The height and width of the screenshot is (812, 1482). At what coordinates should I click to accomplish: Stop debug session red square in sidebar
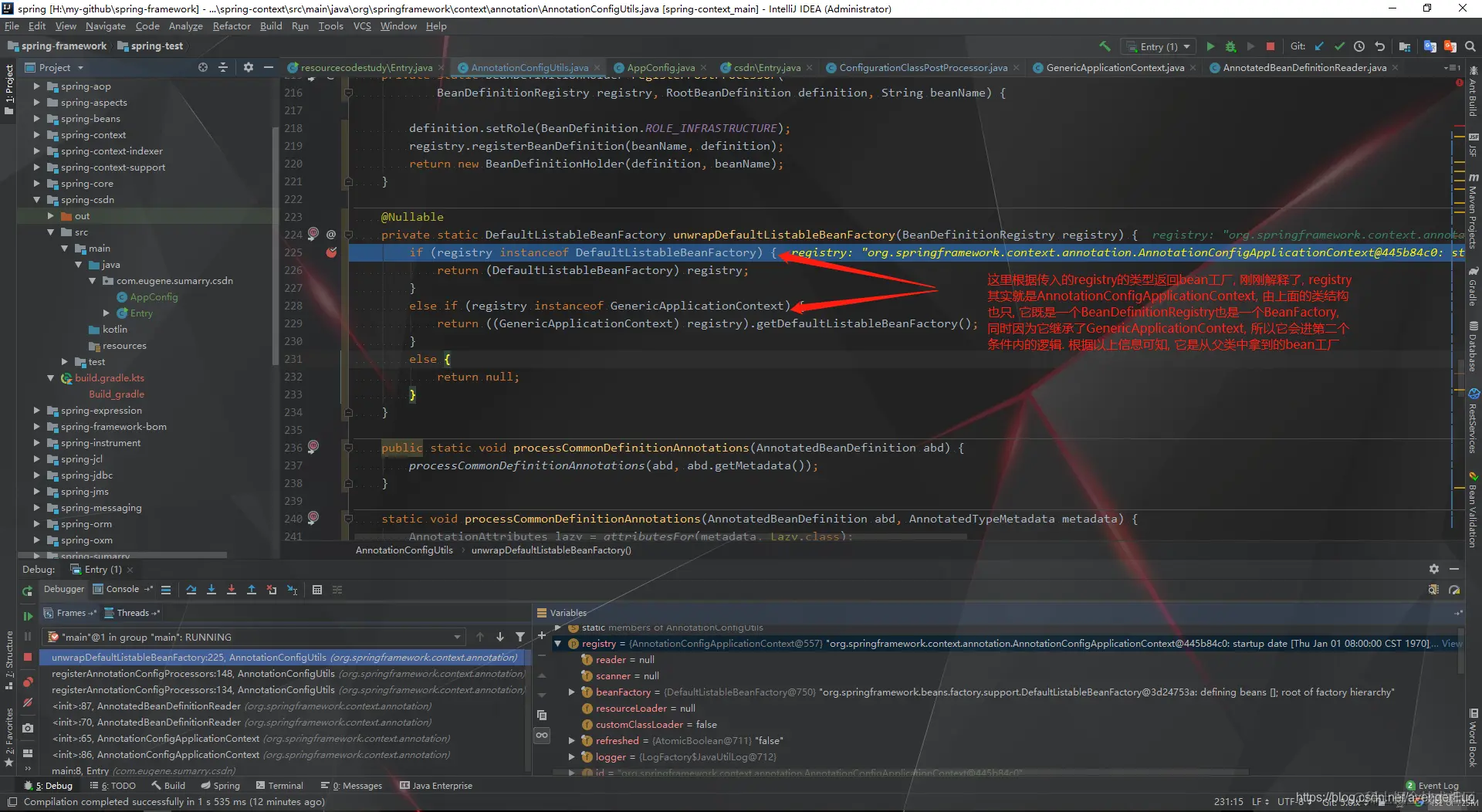pyautogui.click(x=28, y=657)
